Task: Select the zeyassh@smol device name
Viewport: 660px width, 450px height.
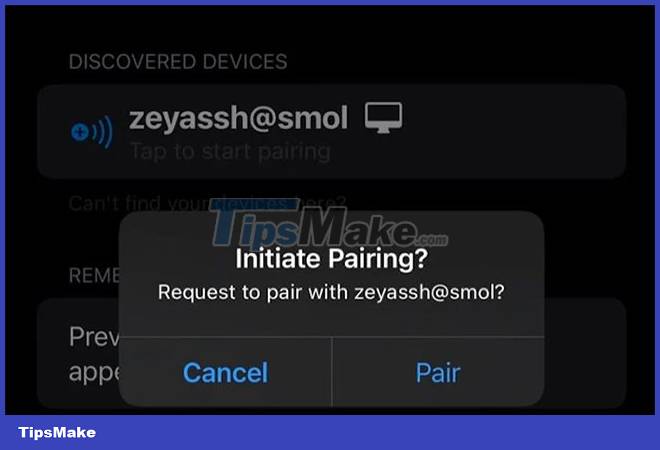Action: (238, 118)
